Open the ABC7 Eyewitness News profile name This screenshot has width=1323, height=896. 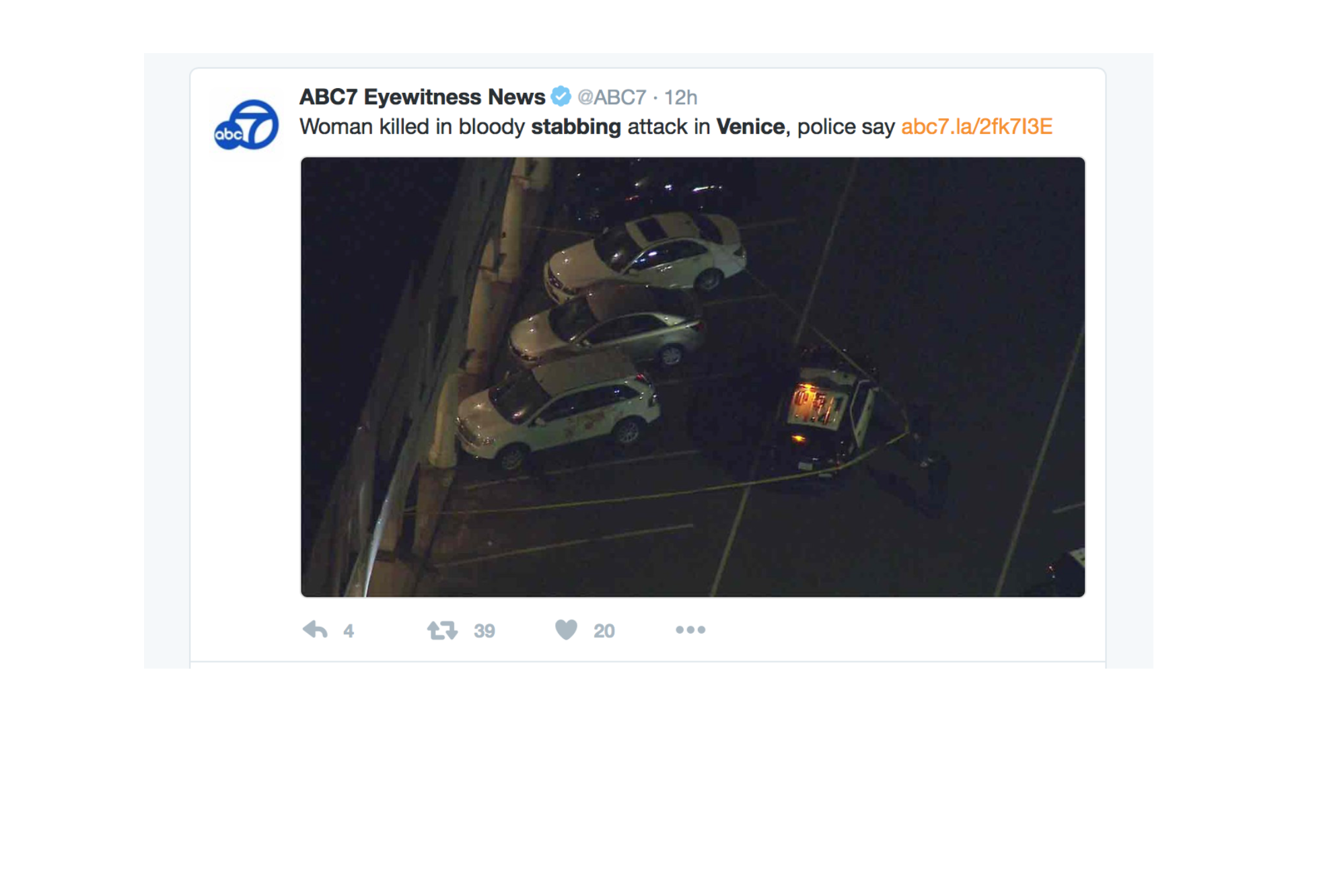point(422,96)
